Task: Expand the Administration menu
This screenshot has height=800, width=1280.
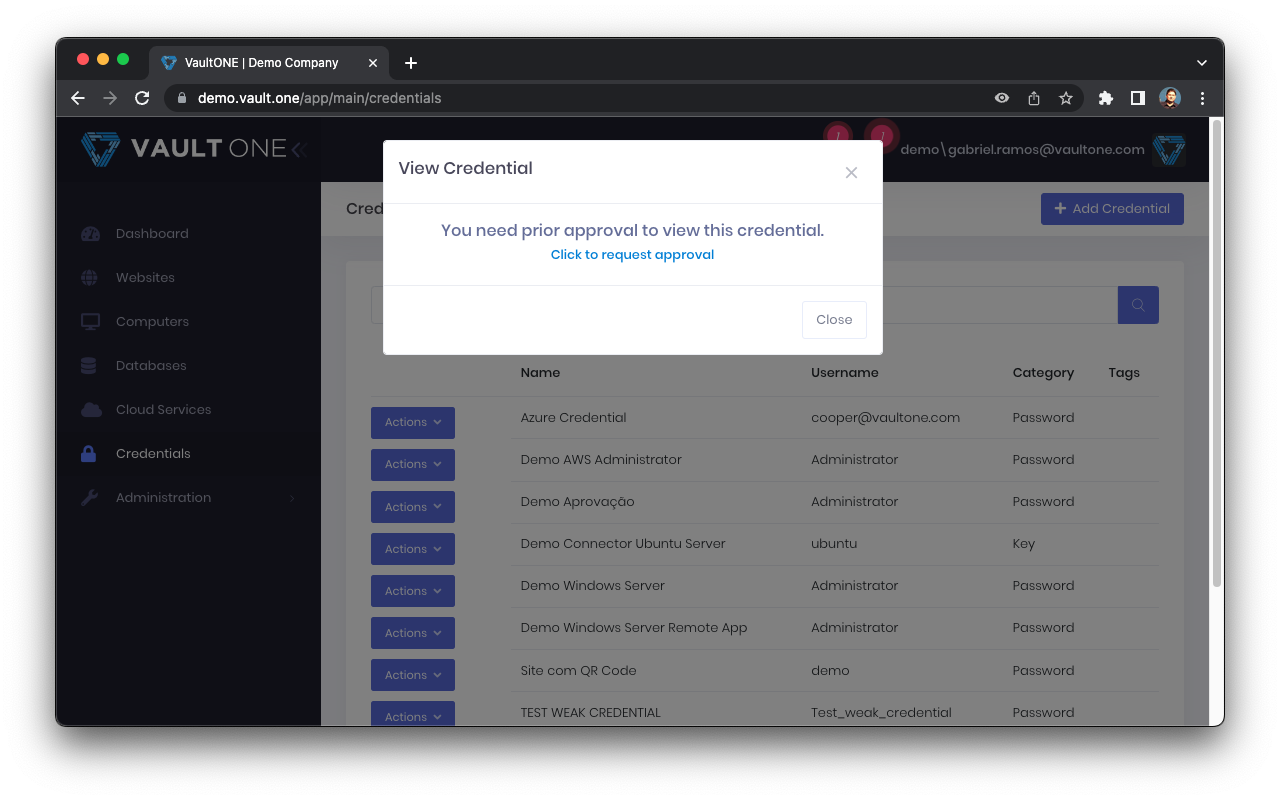Action: coord(163,497)
